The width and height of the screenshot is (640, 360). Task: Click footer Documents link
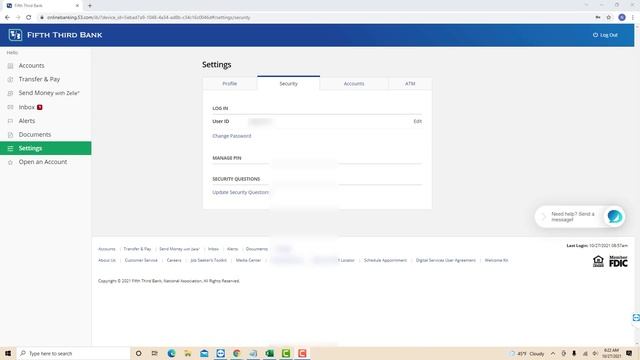(257, 249)
